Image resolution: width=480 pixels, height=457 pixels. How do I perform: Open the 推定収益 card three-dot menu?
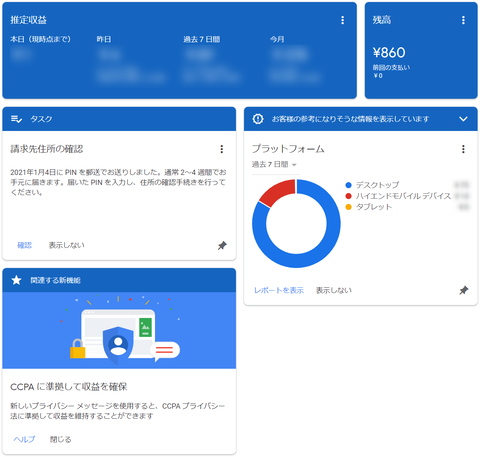tap(342, 20)
